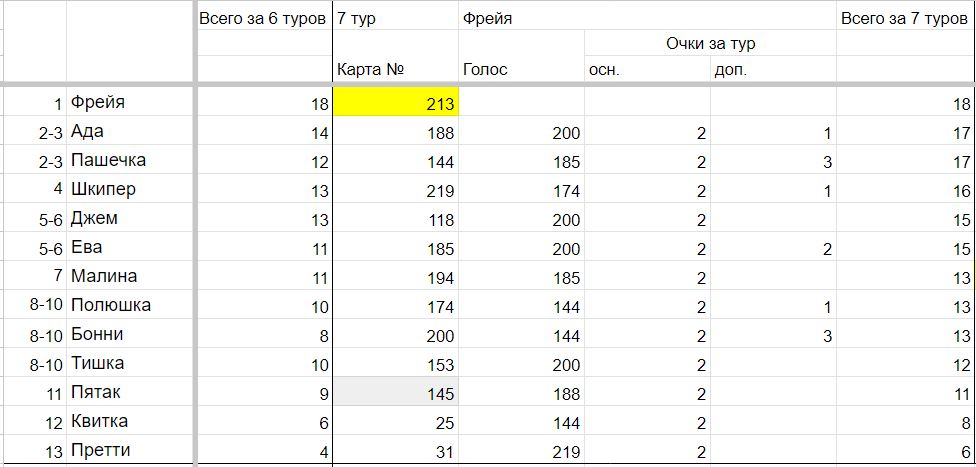Click the name cell 'Претти'
The height and width of the screenshot is (467, 976).
[x=130, y=450]
